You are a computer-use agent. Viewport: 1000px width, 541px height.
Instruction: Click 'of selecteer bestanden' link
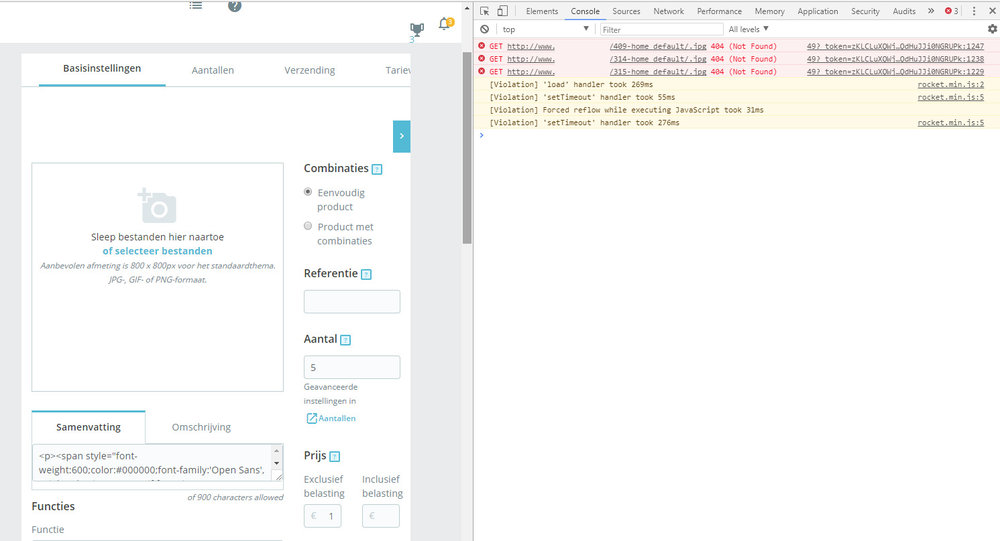coord(158,251)
